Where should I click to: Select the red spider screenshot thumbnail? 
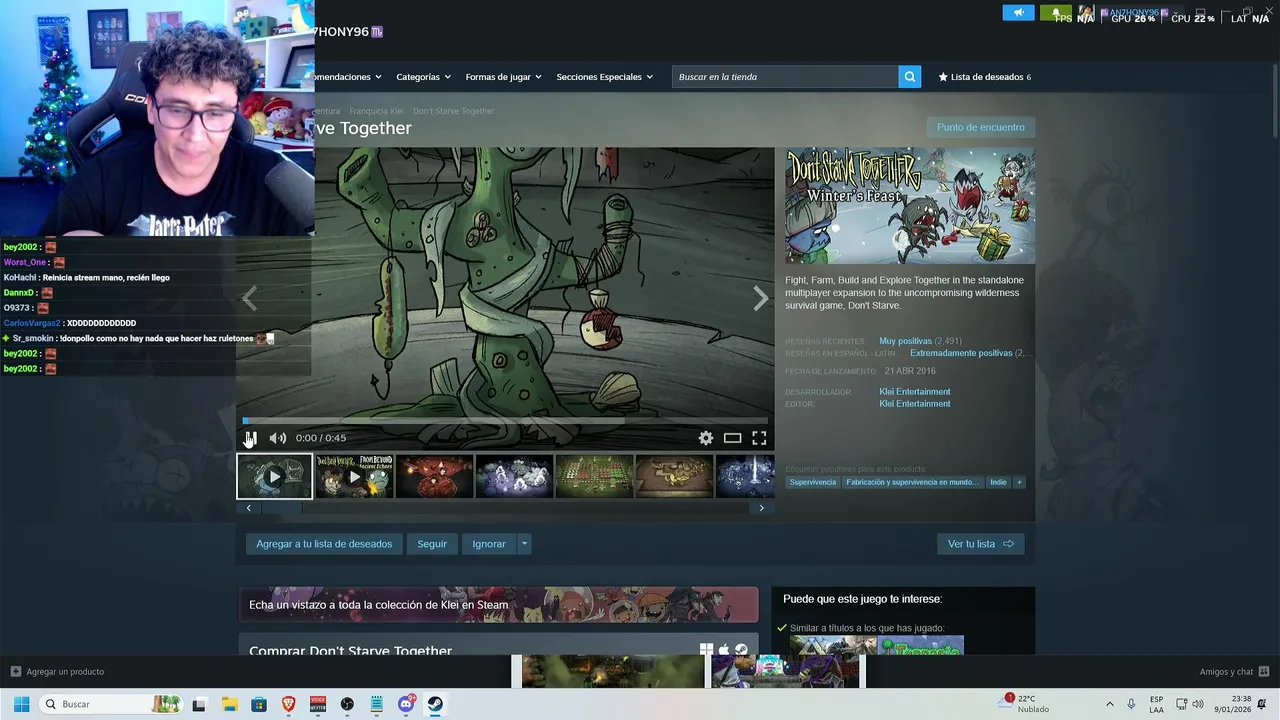(x=434, y=477)
